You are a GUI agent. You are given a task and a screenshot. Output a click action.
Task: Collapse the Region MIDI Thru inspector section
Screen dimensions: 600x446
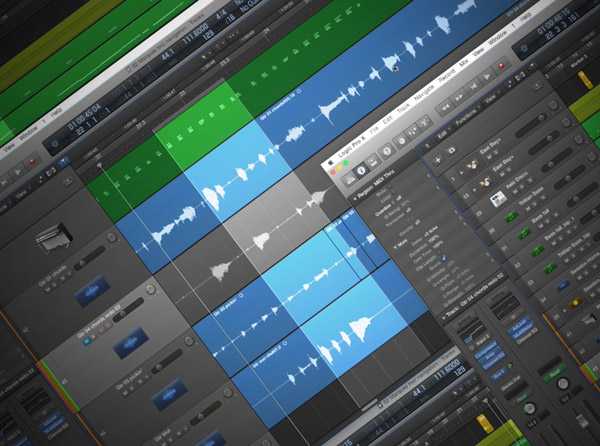coord(355,198)
